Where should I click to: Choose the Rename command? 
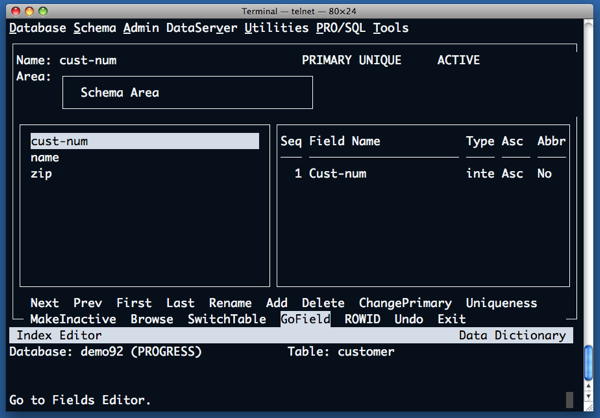click(230, 303)
